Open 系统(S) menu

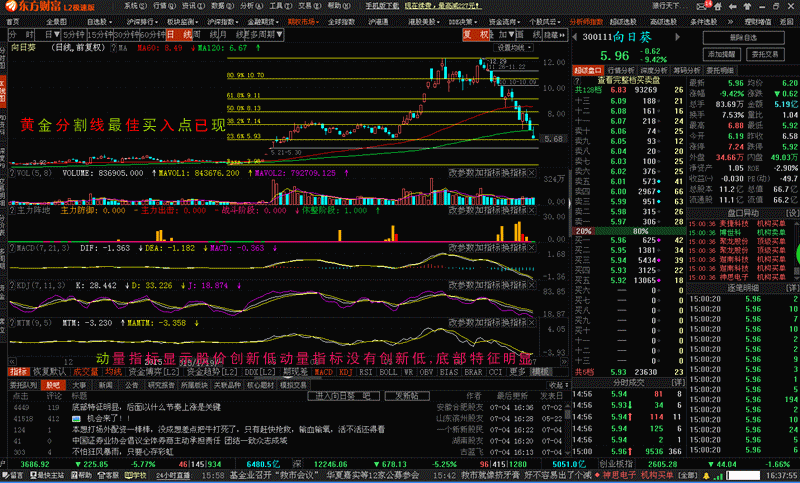coord(135,6)
